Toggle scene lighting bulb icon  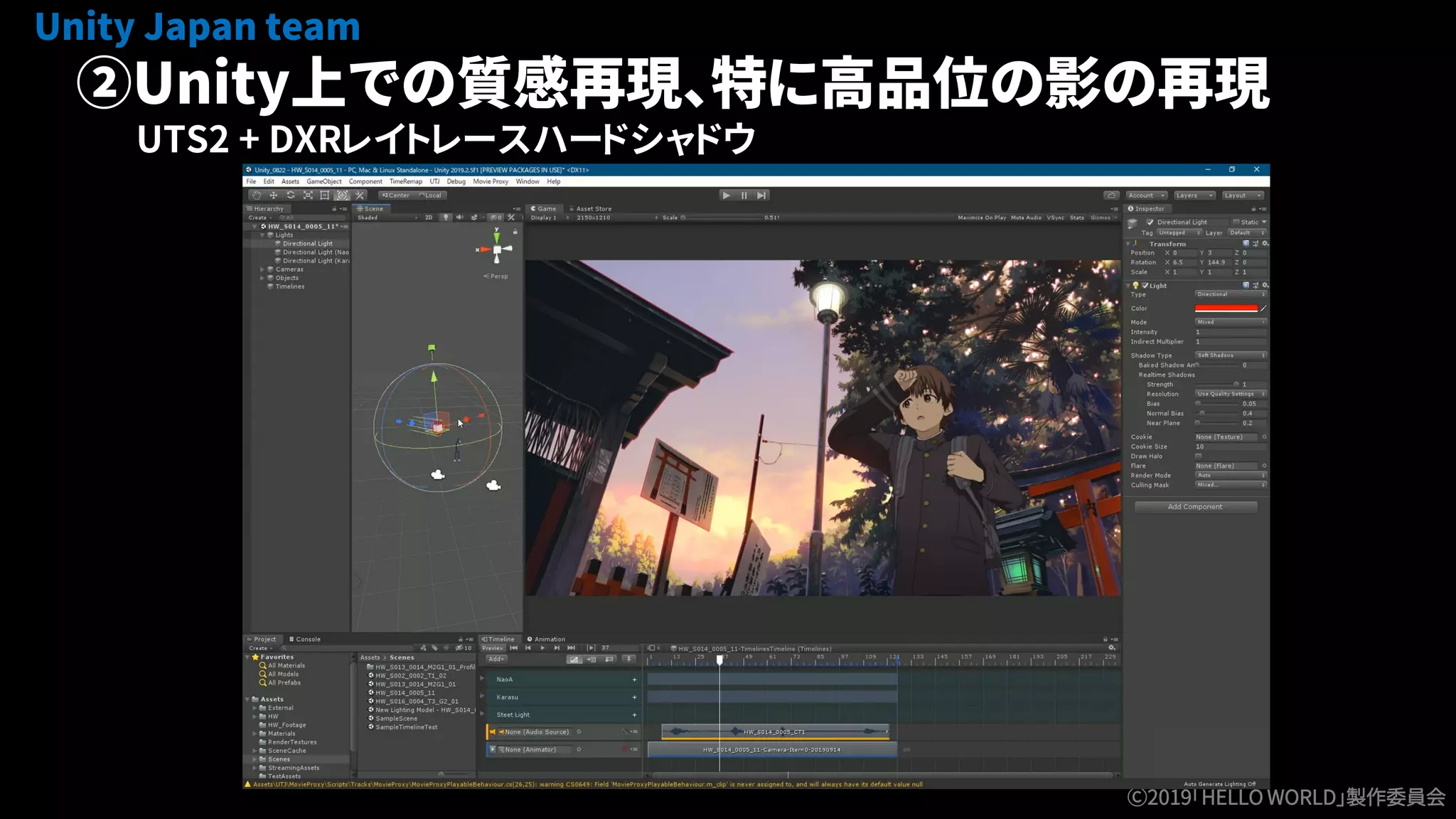pyautogui.click(x=446, y=218)
